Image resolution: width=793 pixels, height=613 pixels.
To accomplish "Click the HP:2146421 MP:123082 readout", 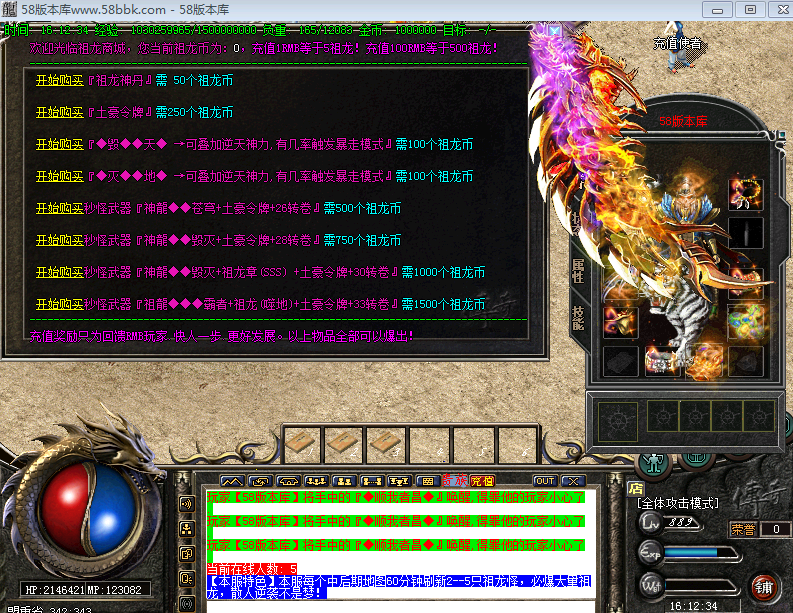I will pyautogui.click(x=84, y=590).
